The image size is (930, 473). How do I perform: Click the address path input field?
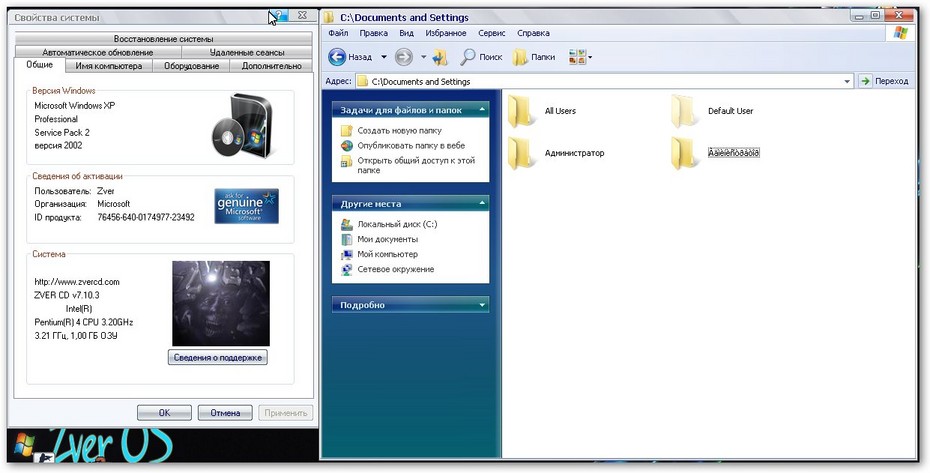coord(605,81)
